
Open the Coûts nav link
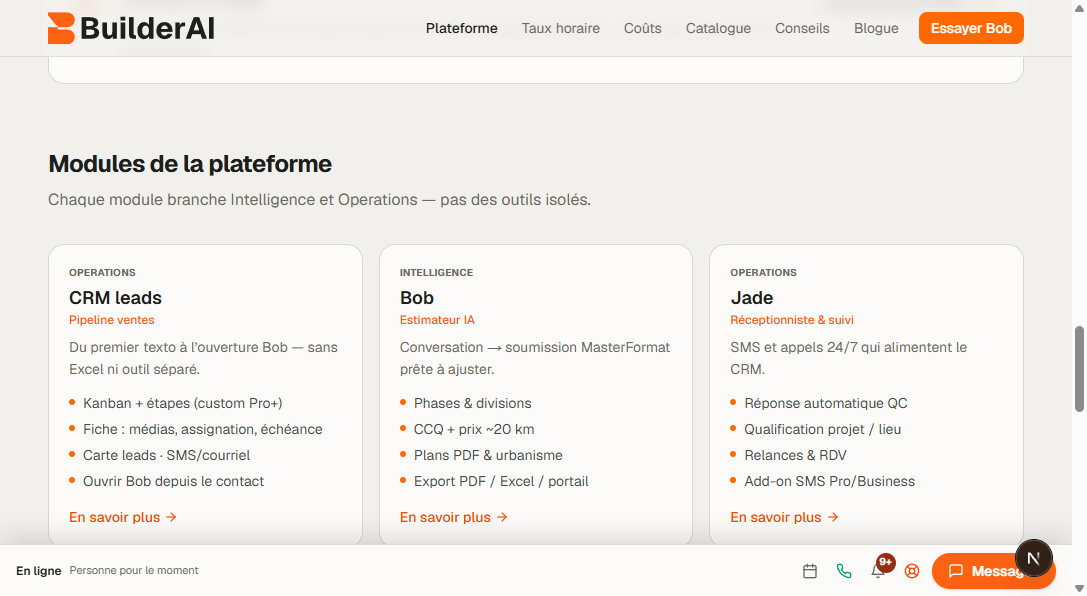tap(643, 28)
